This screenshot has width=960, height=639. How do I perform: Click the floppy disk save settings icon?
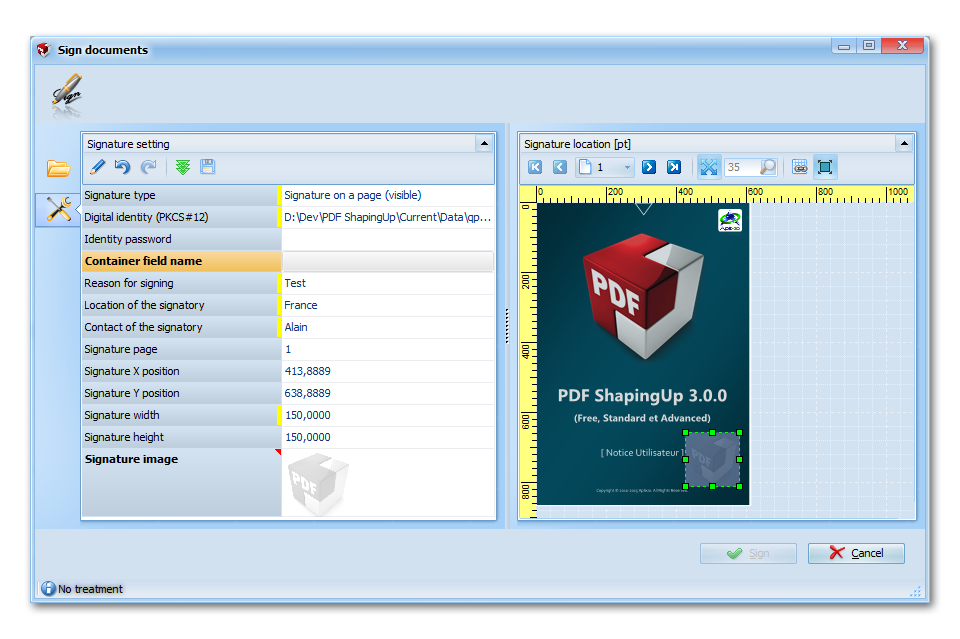pos(208,167)
